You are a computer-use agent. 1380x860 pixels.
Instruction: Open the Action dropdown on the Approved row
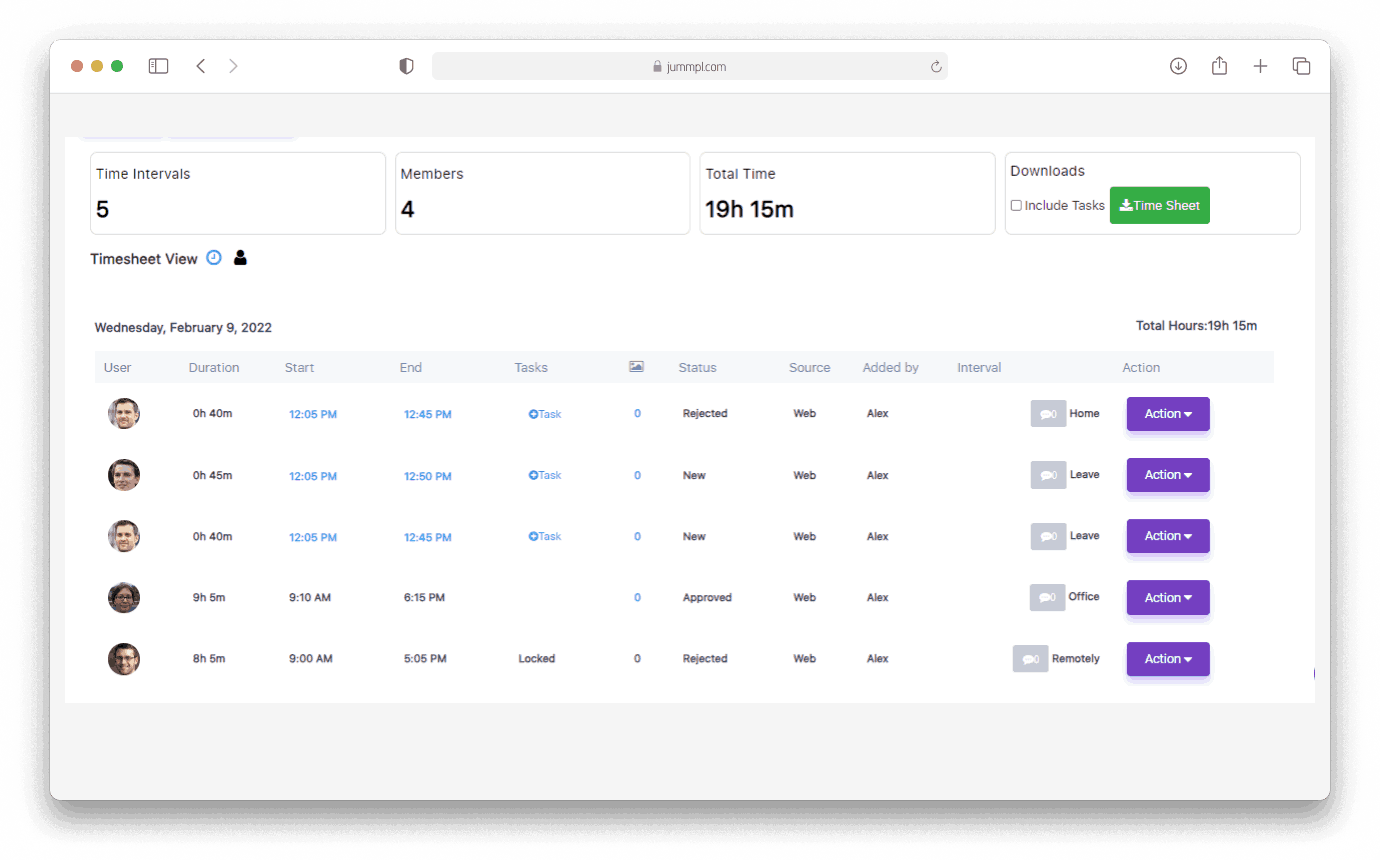pos(1167,597)
